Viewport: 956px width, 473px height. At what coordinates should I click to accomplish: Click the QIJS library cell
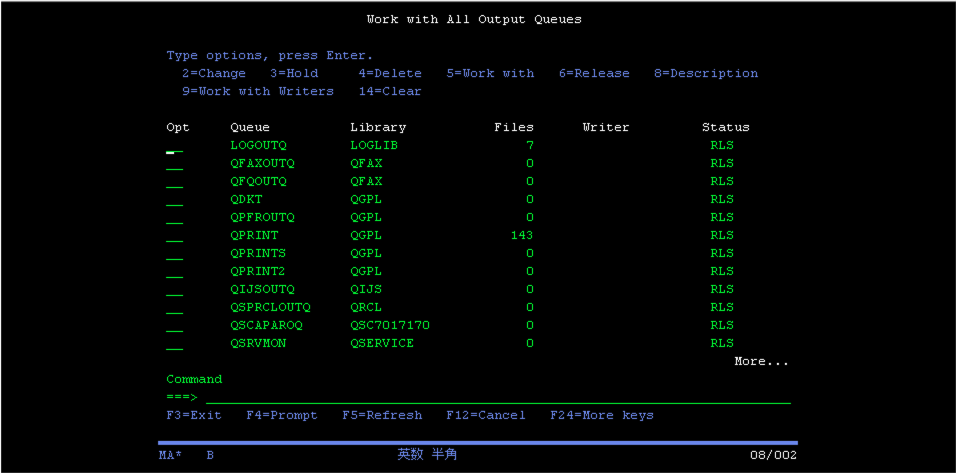[x=366, y=290]
